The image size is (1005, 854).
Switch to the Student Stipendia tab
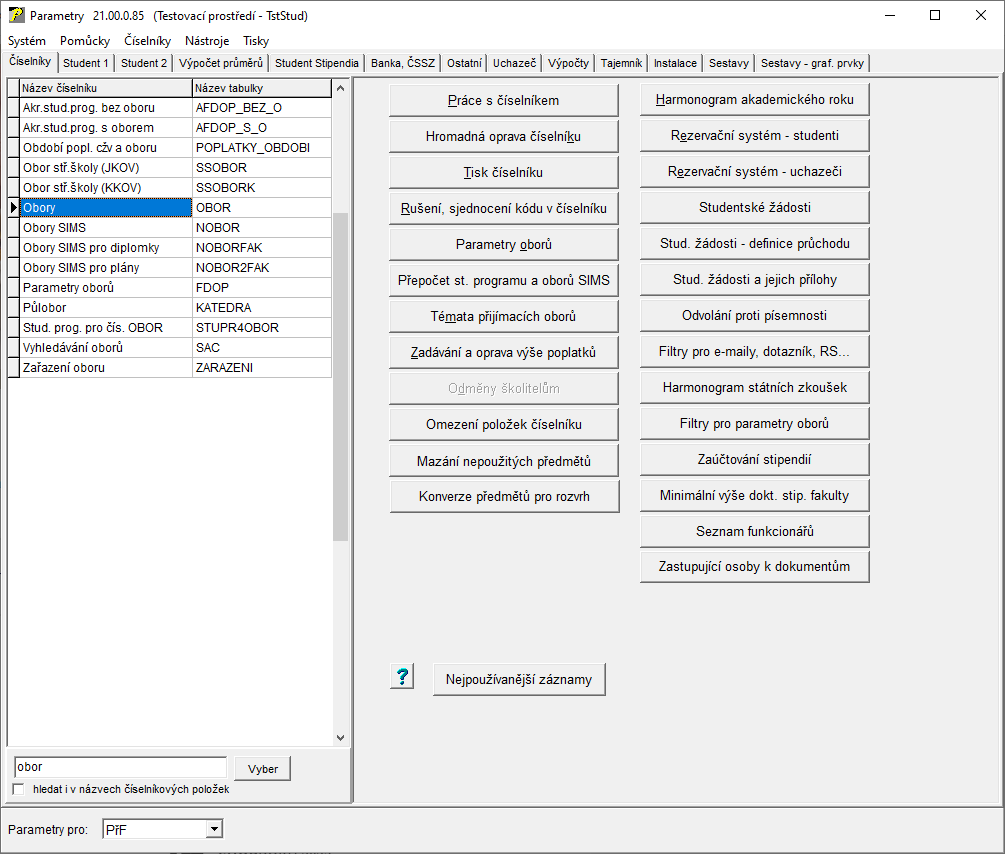(x=316, y=63)
